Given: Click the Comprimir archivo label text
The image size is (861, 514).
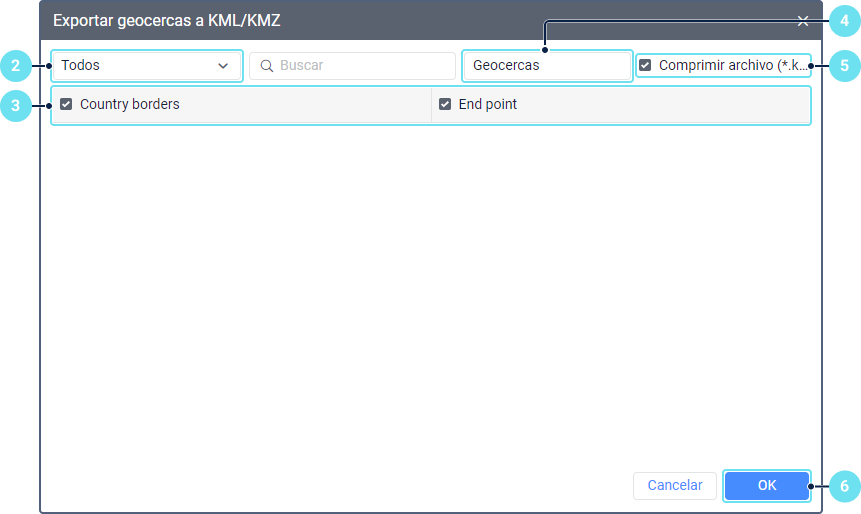Looking at the screenshot, I should tap(733, 65).
